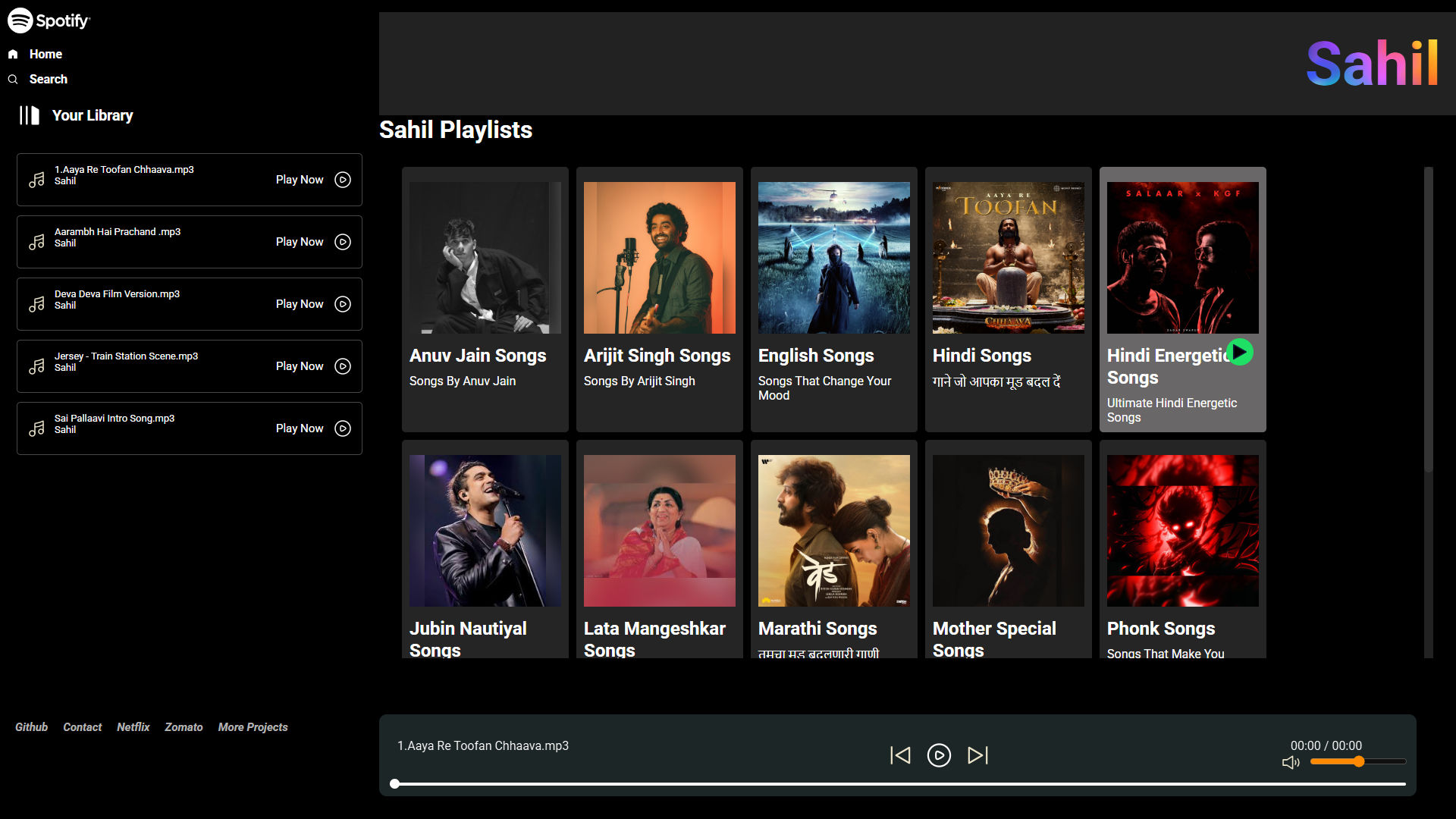Viewport: 1456px width, 819px height.
Task: Click green play button on Hindi Energetic Songs
Action: (1240, 352)
